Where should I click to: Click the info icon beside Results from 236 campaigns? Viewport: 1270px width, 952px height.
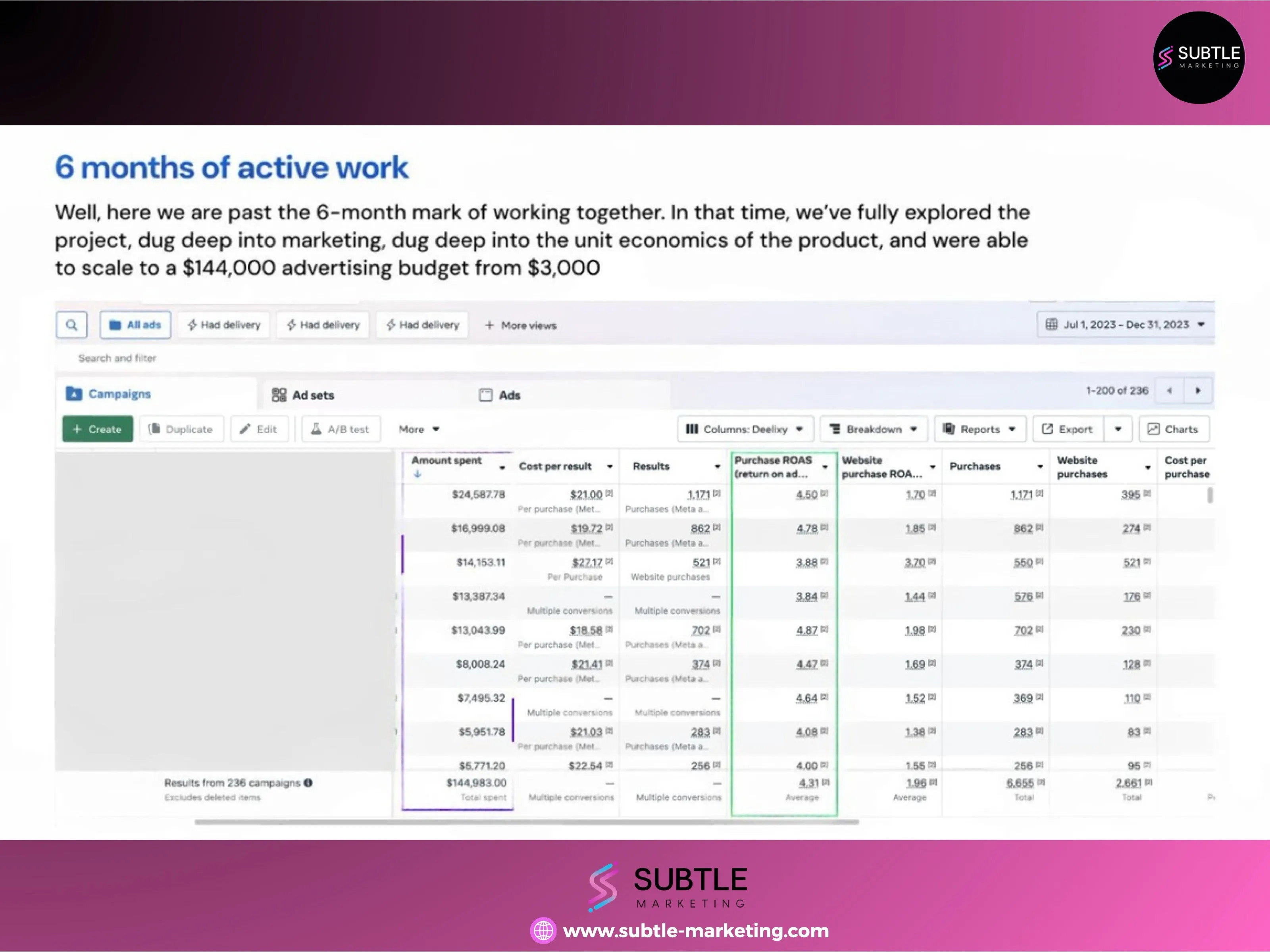click(x=308, y=783)
